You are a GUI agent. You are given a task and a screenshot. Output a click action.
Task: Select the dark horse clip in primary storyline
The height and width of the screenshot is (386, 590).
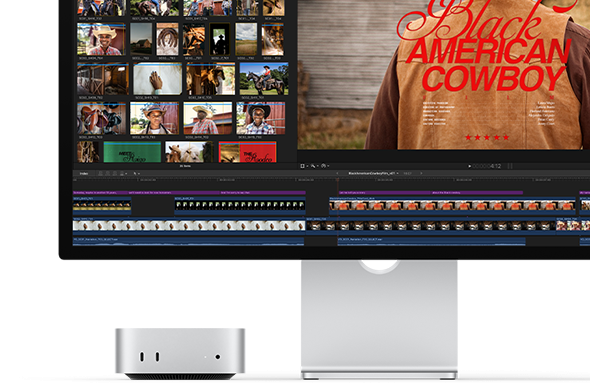[x=431, y=226]
